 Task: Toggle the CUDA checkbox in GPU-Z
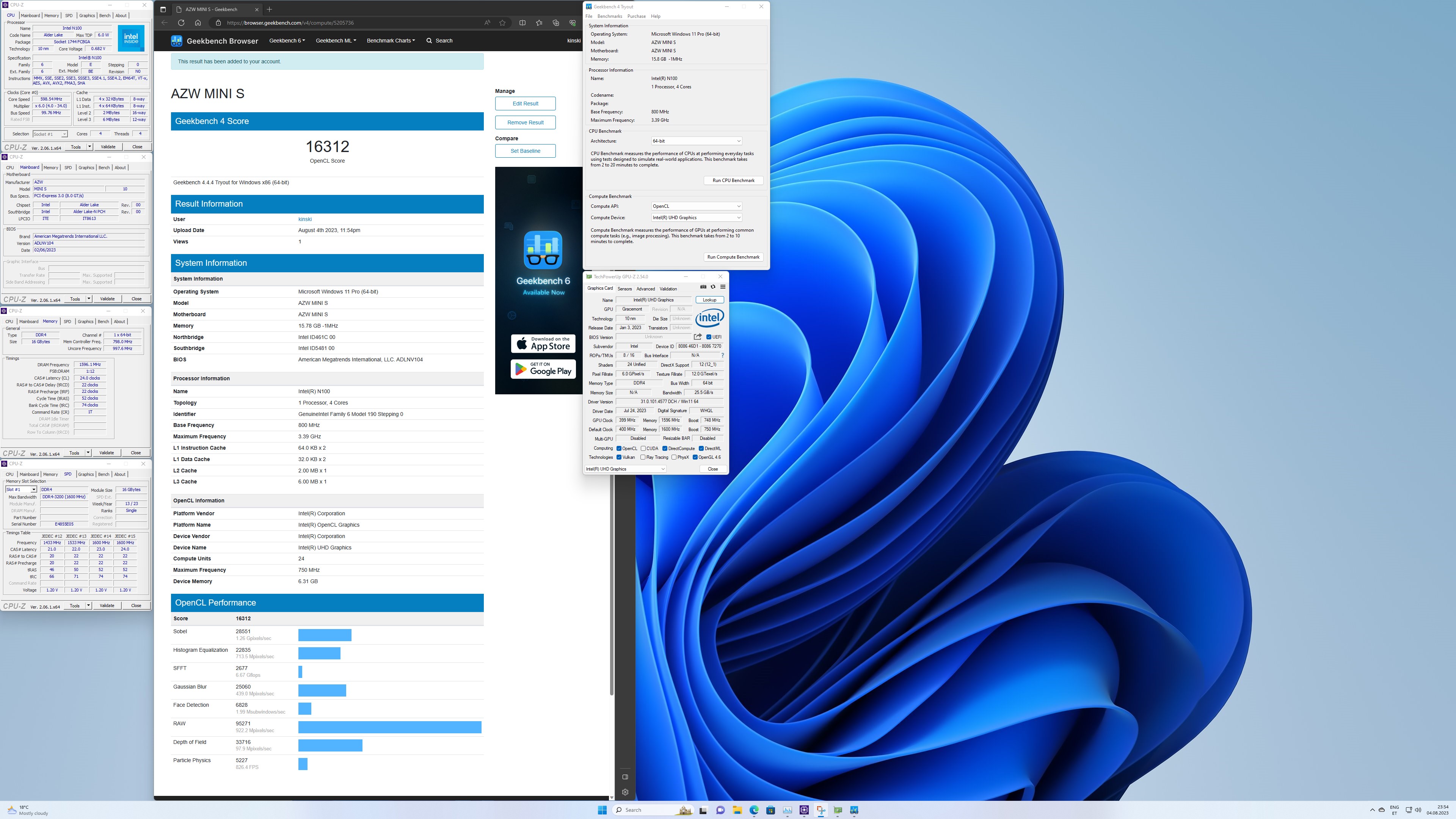coord(643,448)
